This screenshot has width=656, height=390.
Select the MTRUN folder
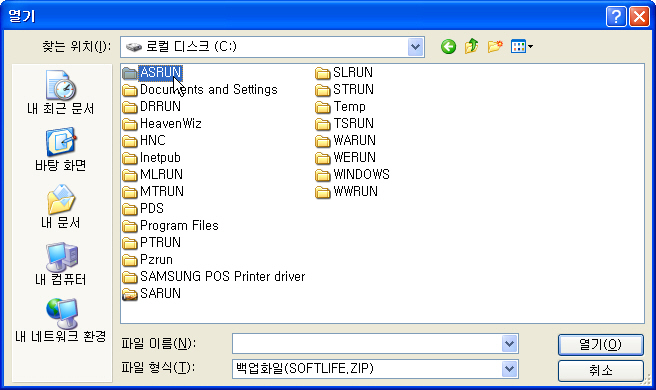point(153,192)
